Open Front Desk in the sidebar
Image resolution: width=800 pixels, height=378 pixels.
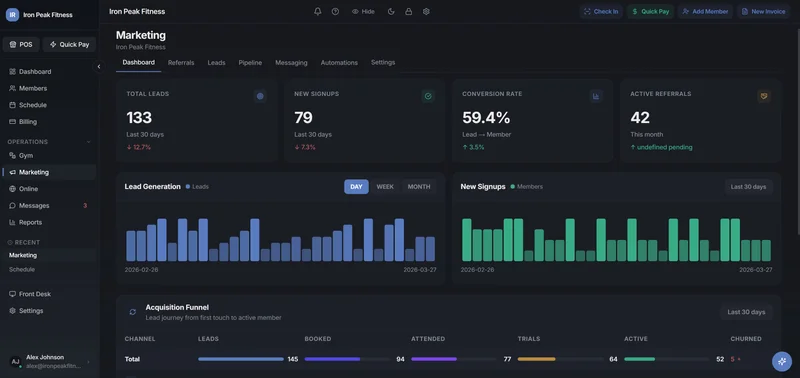[x=49, y=294]
